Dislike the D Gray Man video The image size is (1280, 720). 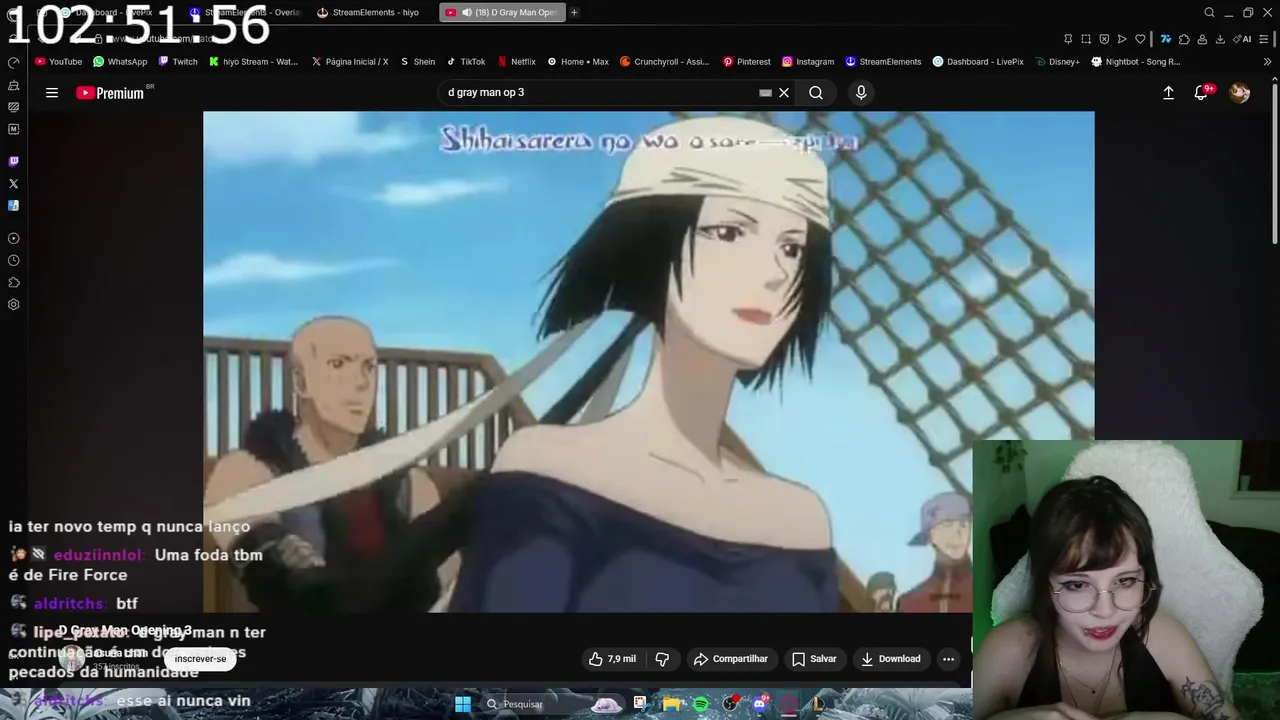coord(662,659)
